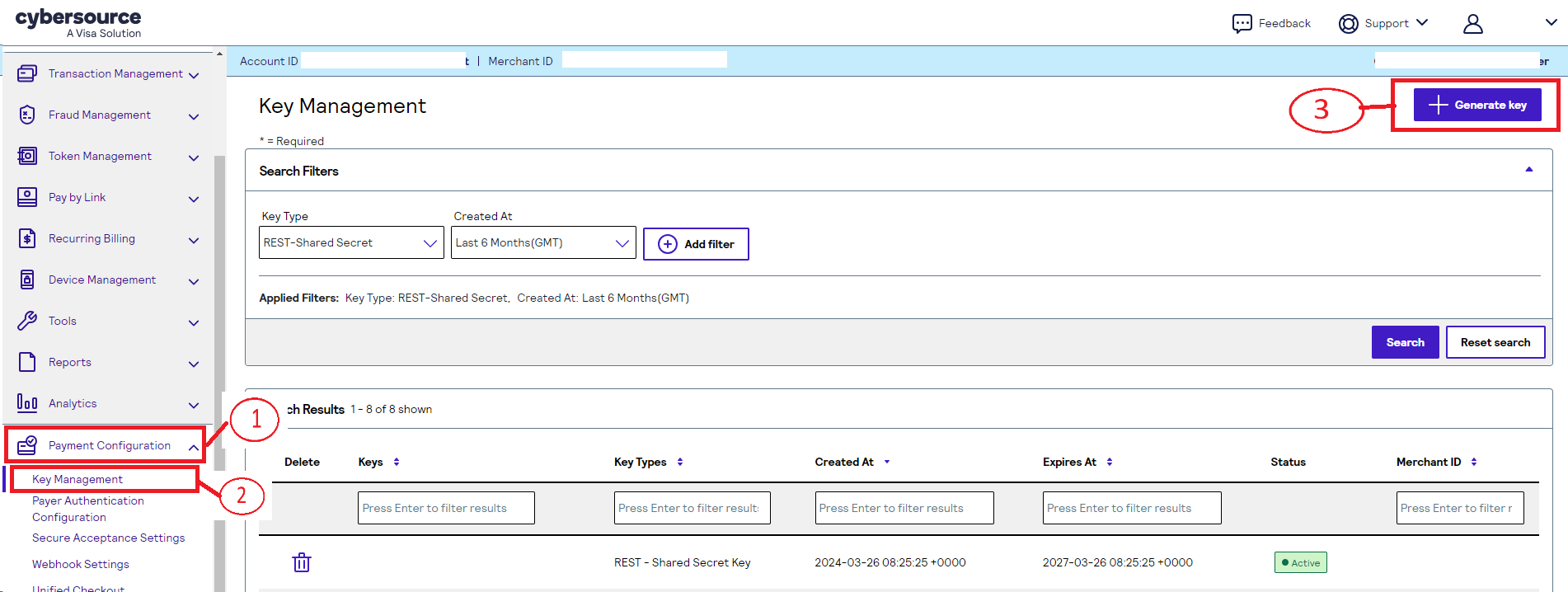Open the Created At dropdown
Image resolution: width=1568 pixels, height=592 pixels.
[543, 242]
